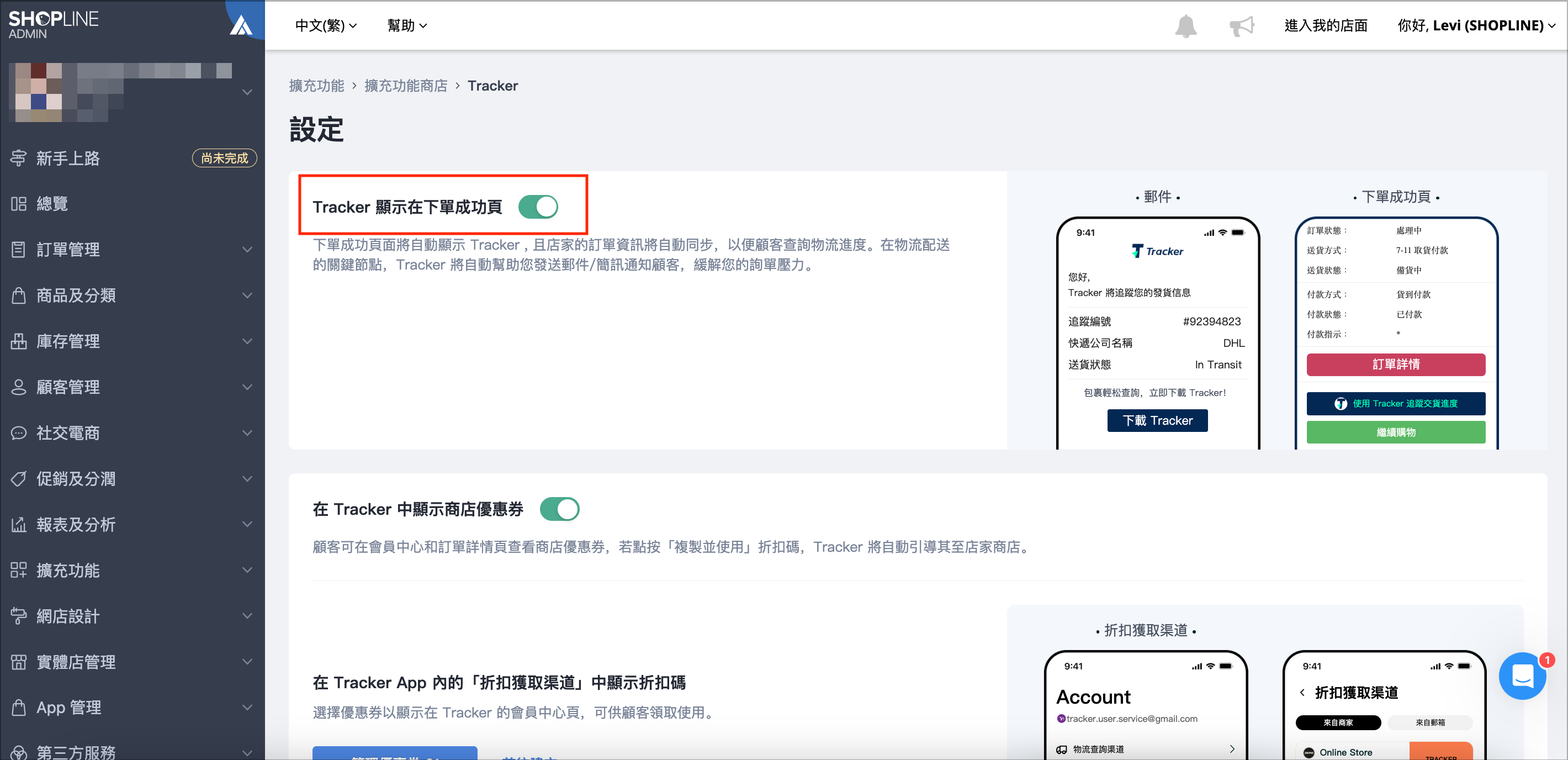Click the 顧客管理 person icon

[18, 387]
